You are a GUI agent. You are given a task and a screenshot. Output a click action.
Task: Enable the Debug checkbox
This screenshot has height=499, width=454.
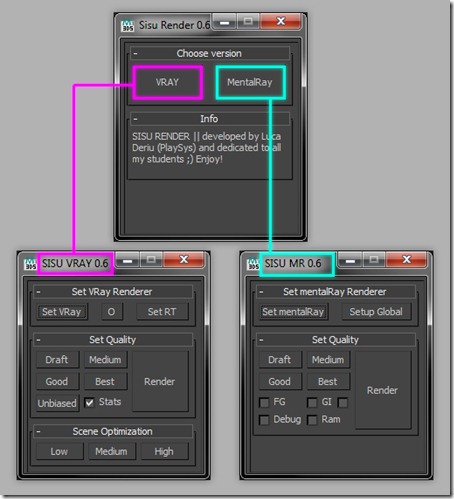click(x=264, y=420)
